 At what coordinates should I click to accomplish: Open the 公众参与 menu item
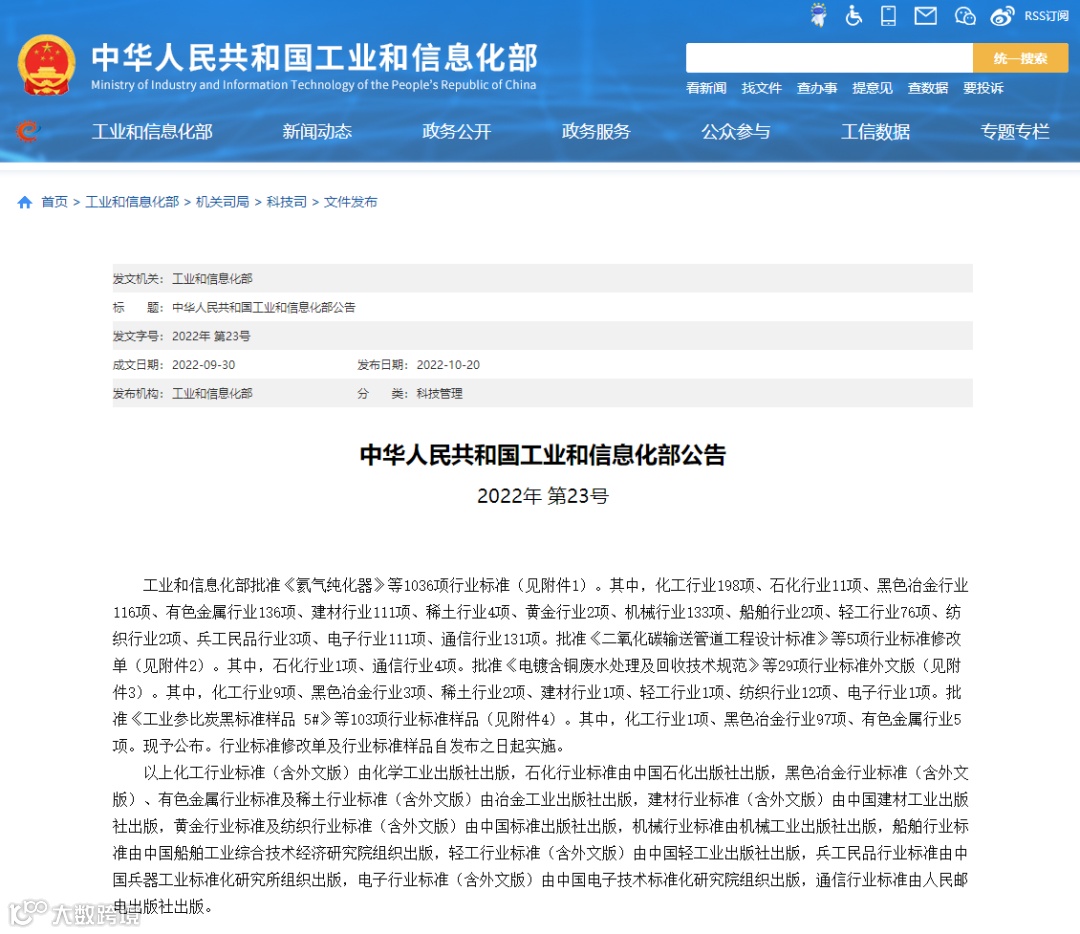point(736,131)
